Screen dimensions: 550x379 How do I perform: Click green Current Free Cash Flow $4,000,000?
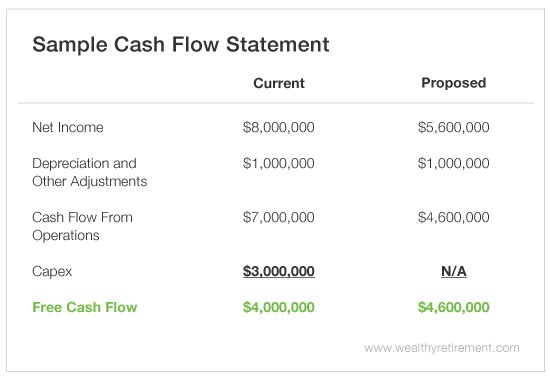[x=279, y=308]
